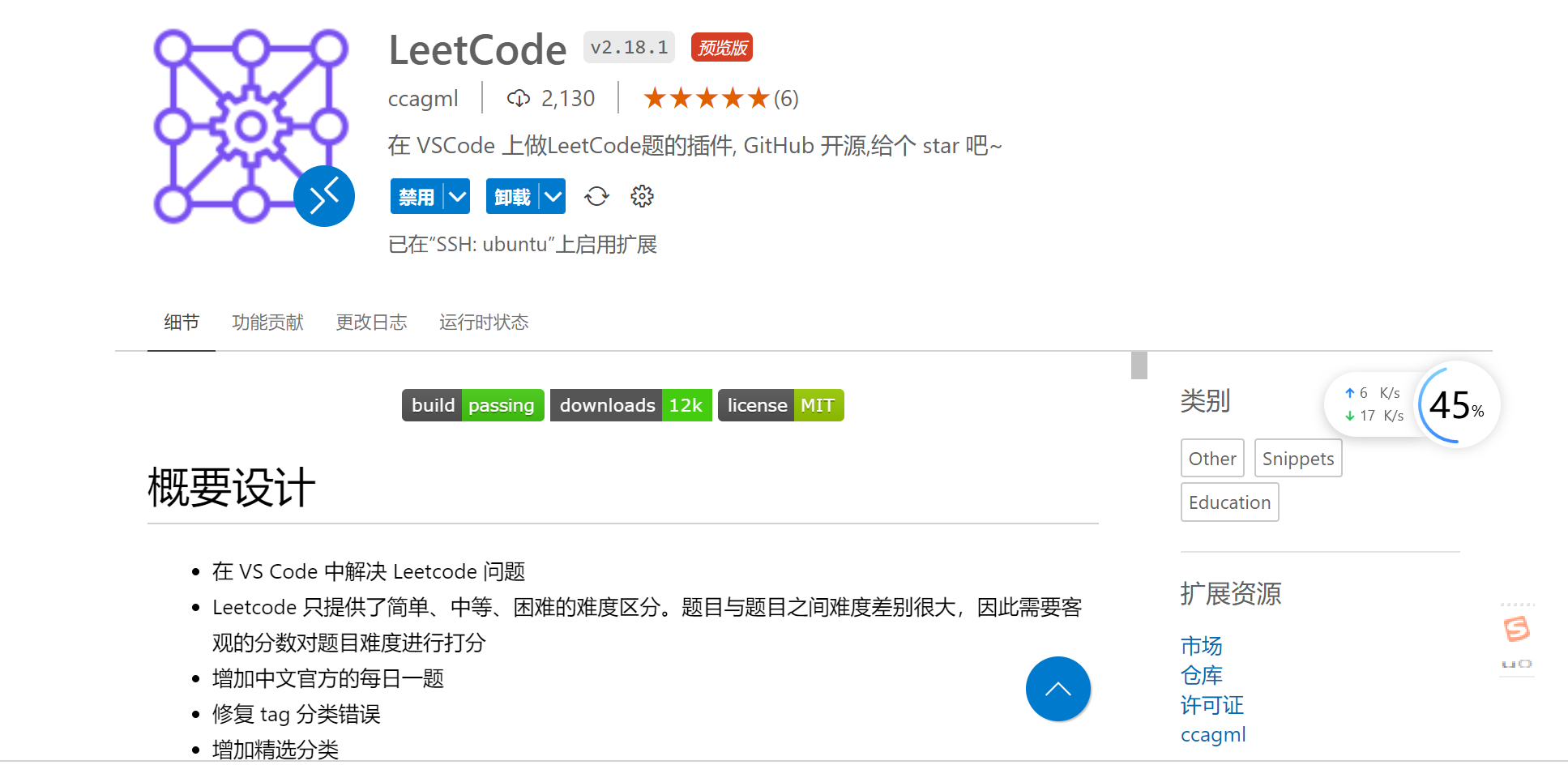Open the 许可证 resource link
The width and height of the screenshot is (1568, 765).
1212,705
